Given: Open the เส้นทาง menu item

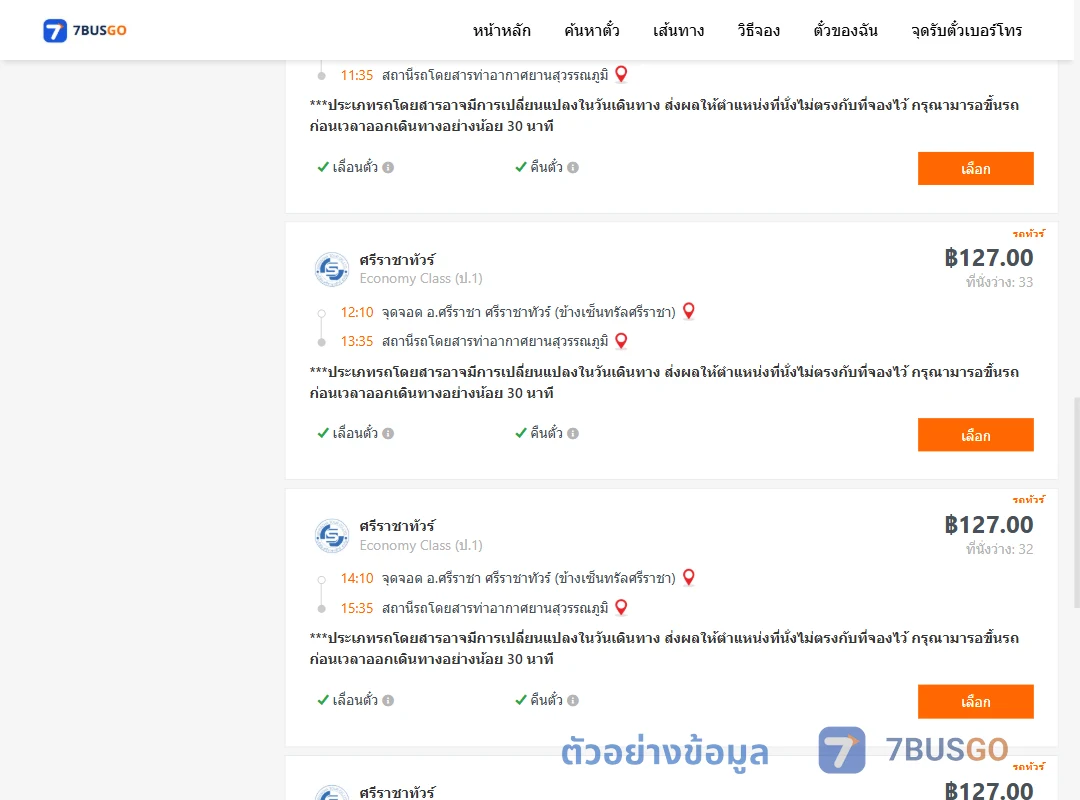Looking at the screenshot, I should click(678, 30).
